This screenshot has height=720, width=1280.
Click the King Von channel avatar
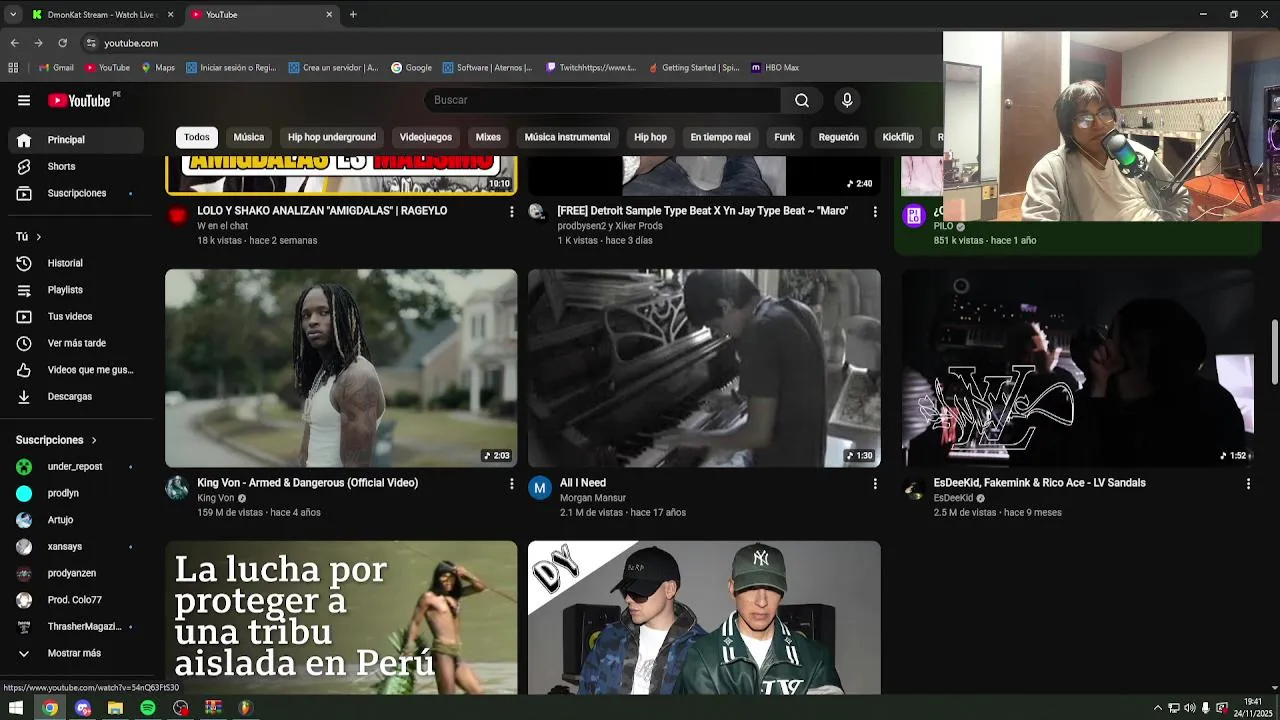coord(177,488)
